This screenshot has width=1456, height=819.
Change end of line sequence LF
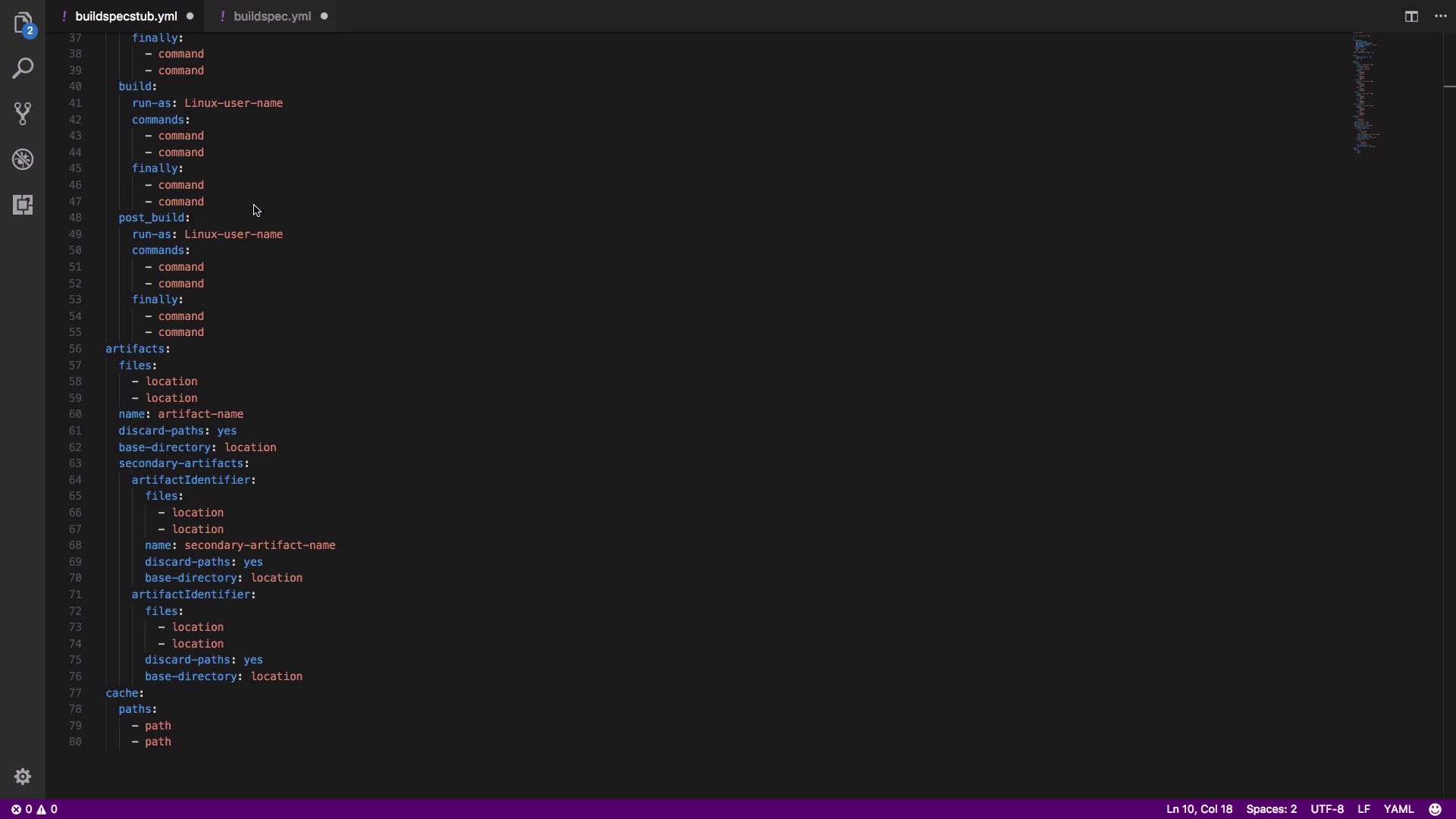point(1363,809)
